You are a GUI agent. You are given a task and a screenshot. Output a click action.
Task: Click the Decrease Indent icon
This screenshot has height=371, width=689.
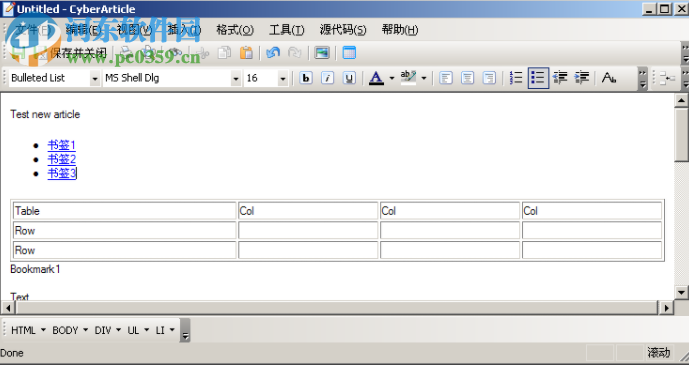click(x=560, y=78)
